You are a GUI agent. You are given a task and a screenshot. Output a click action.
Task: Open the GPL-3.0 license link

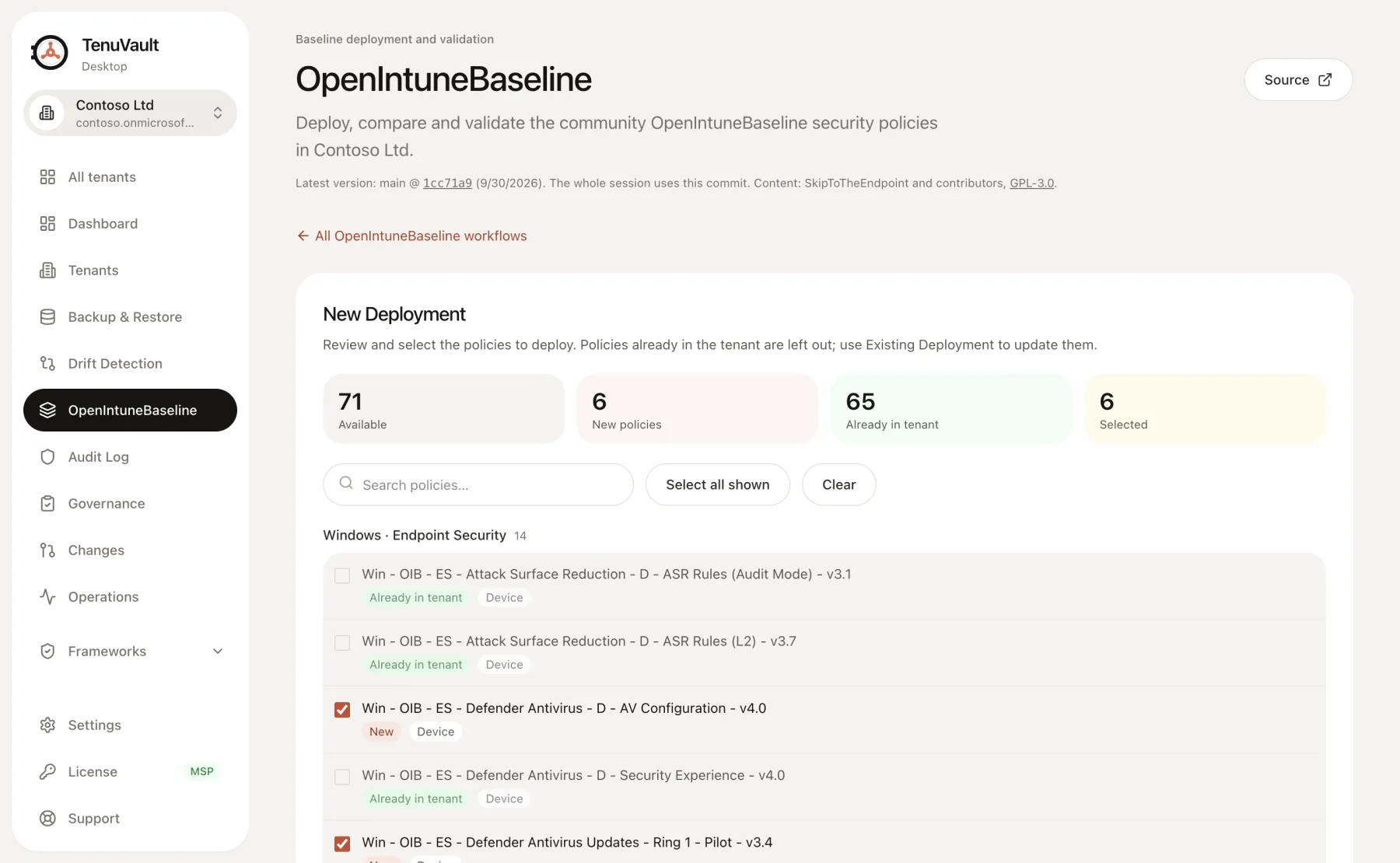(1031, 183)
